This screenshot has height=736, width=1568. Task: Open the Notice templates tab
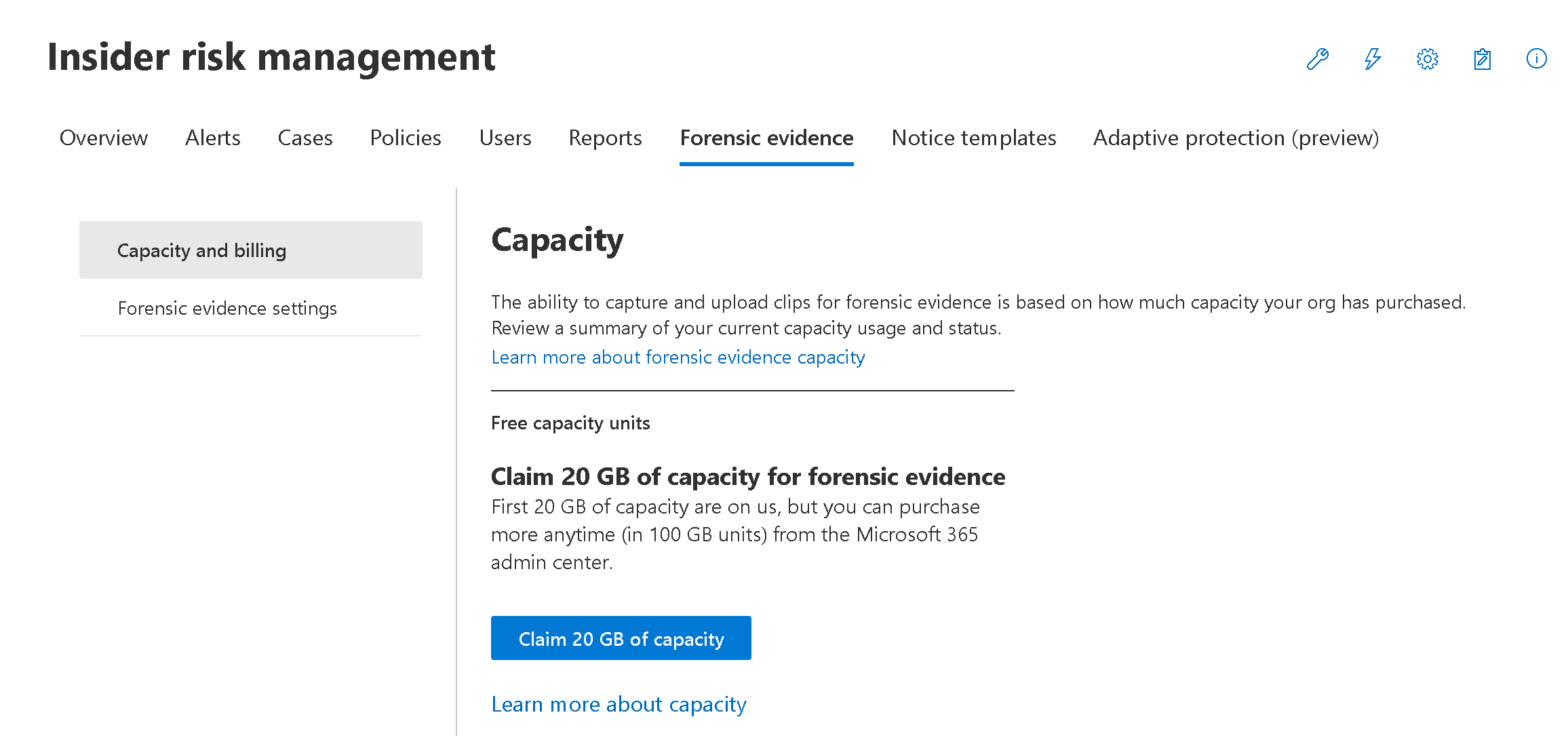point(974,138)
